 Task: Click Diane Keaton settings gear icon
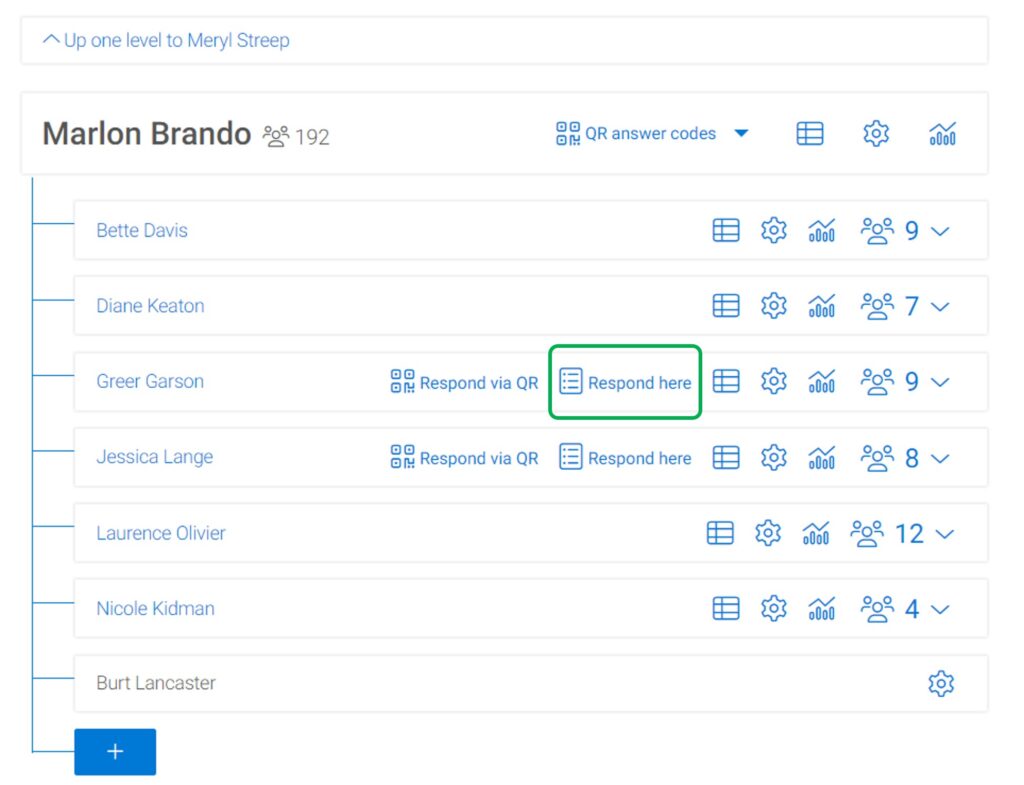pyautogui.click(x=774, y=306)
